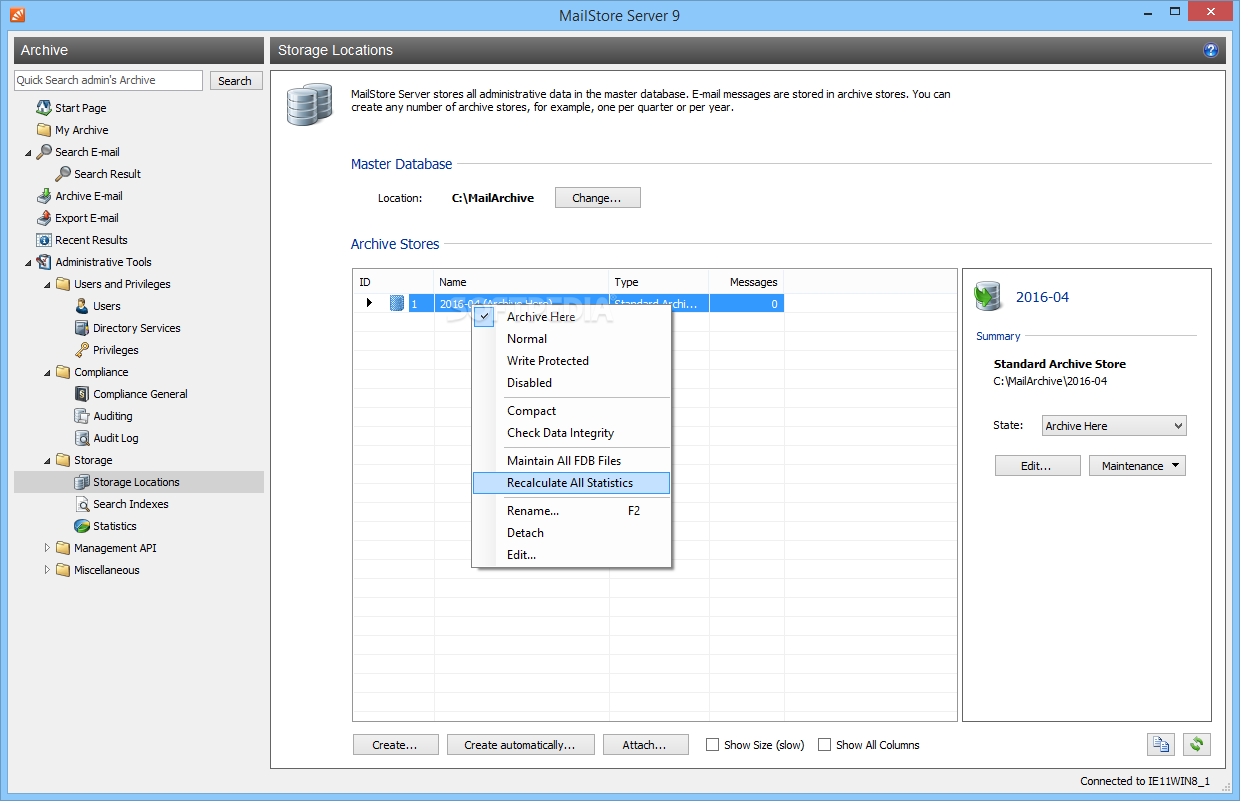Click the Search Indexes icon
This screenshot has height=801, width=1240.
click(x=82, y=504)
